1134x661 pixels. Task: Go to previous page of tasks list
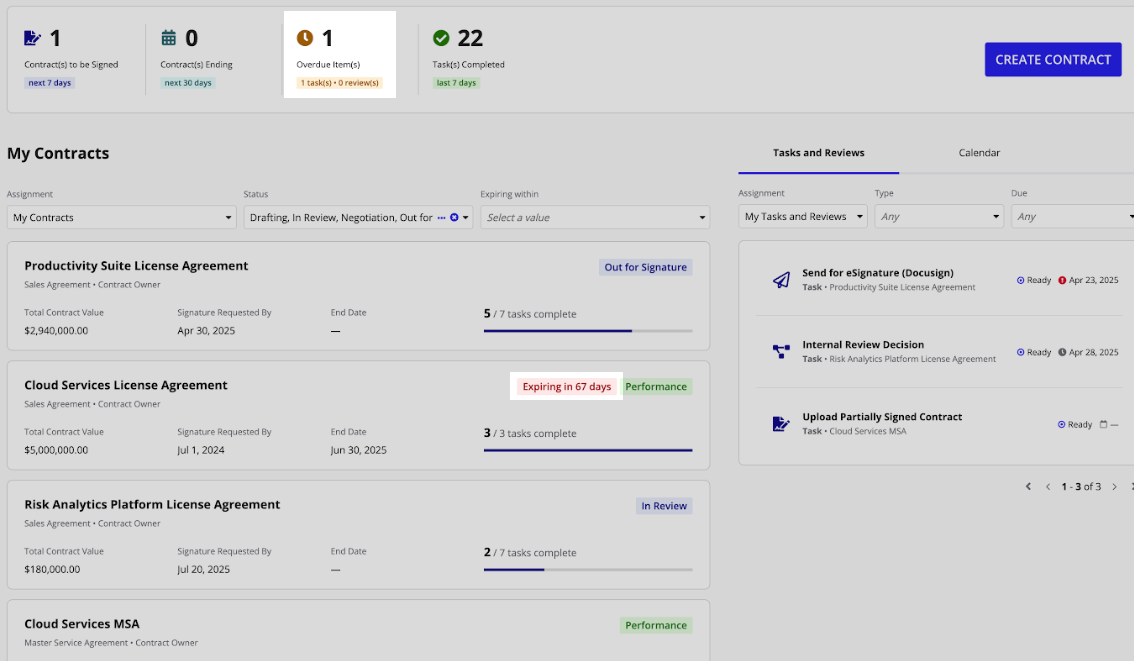pyautogui.click(x=1048, y=487)
